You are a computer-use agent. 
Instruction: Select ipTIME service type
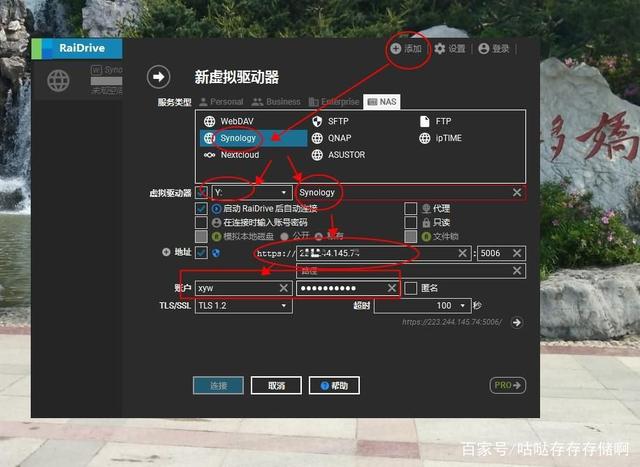point(440,138)
